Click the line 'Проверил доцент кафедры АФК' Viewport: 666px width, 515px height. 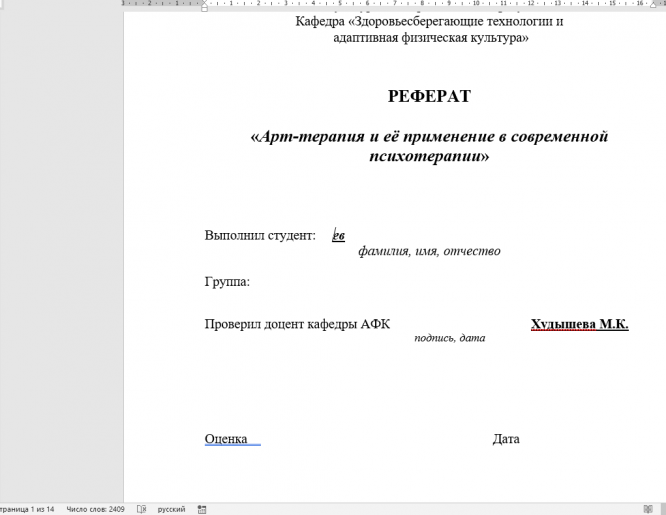[x=297, y=324]
